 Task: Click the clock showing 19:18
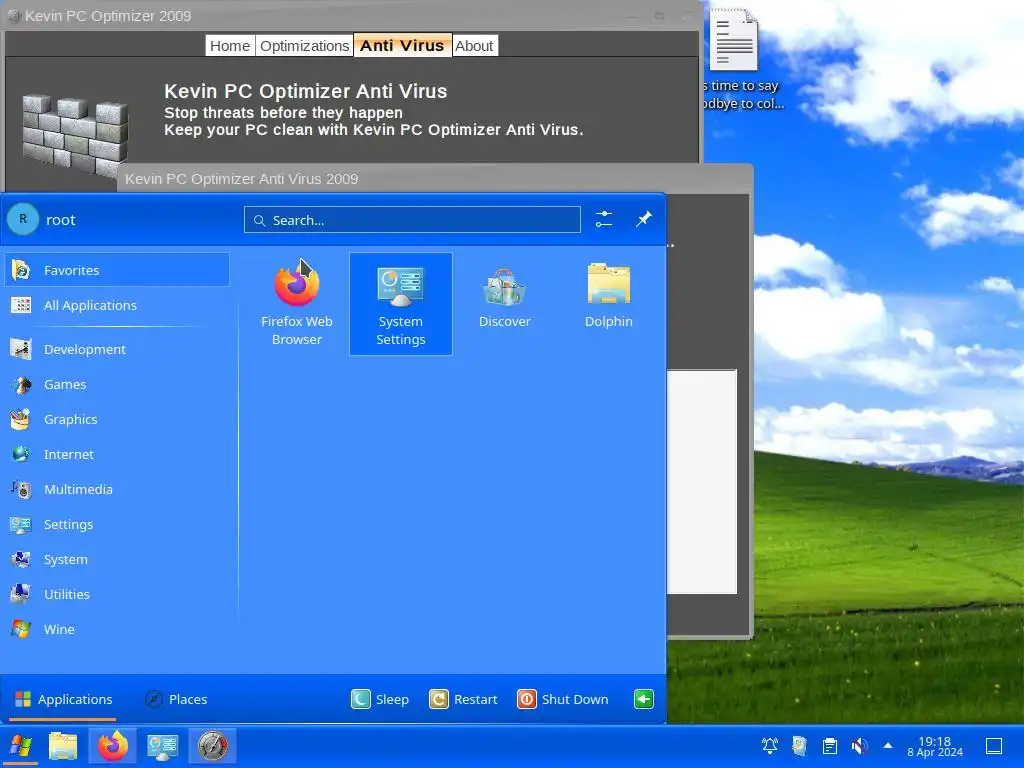point(935,746)
